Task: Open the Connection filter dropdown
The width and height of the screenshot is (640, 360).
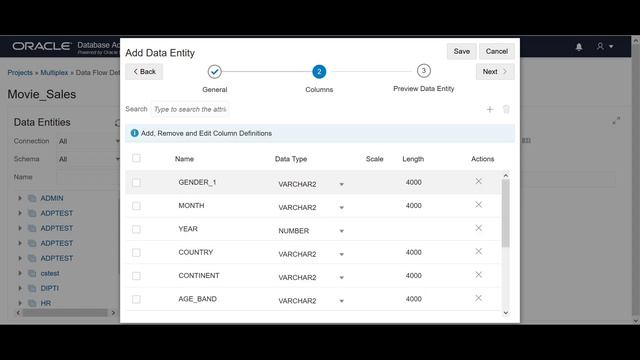Action: [x=88, y=141]
